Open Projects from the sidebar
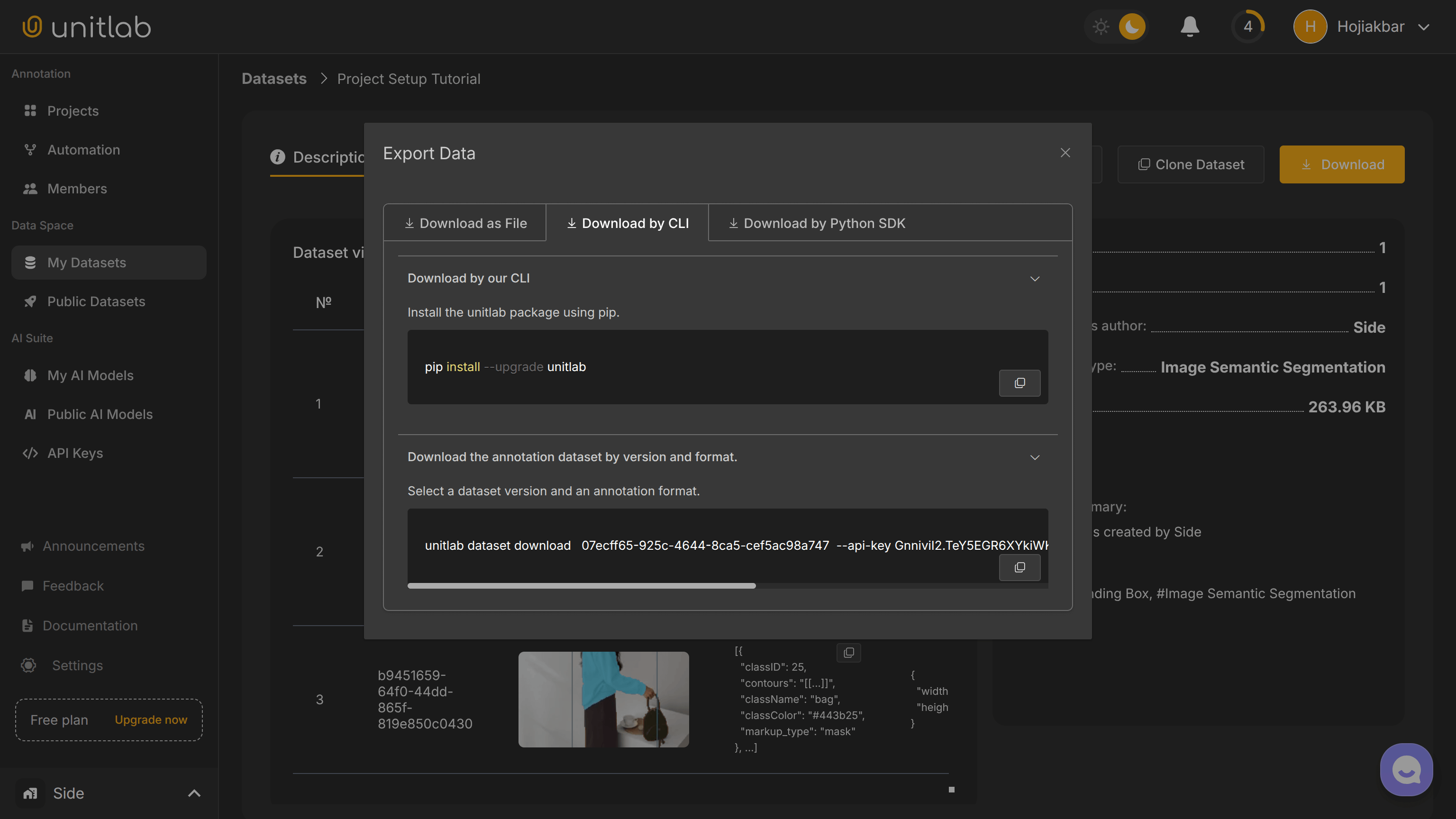The image size is (1456, 819). tap(73, 111)
